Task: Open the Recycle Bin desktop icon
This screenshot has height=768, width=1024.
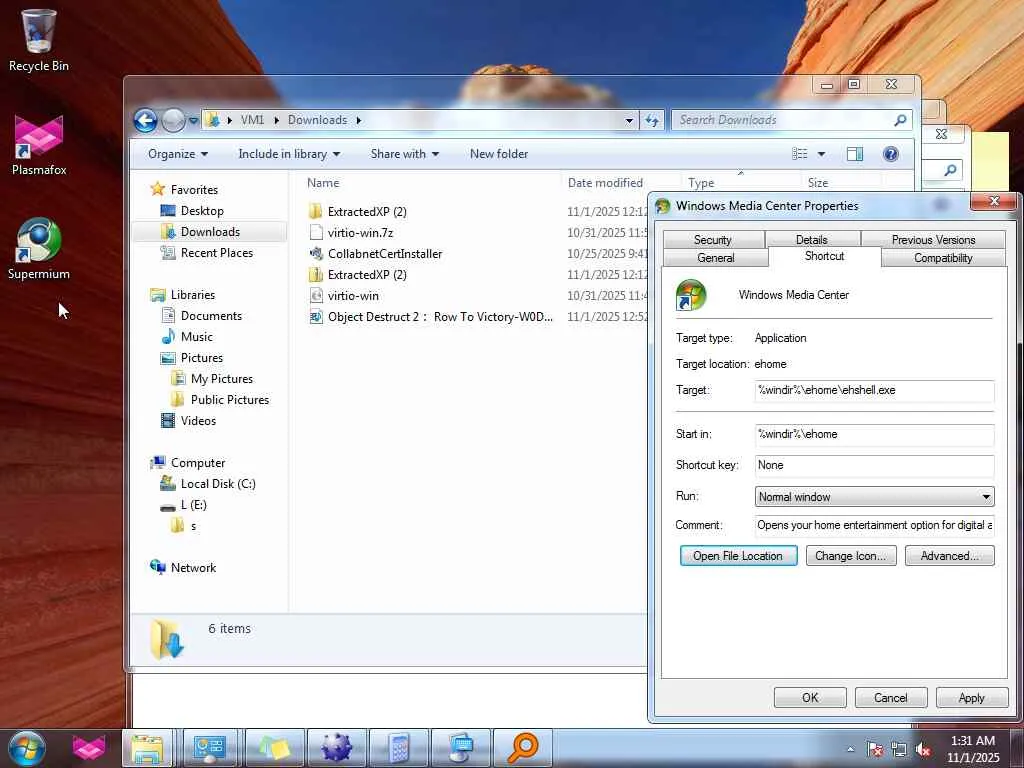Action: tap(39, 40)
